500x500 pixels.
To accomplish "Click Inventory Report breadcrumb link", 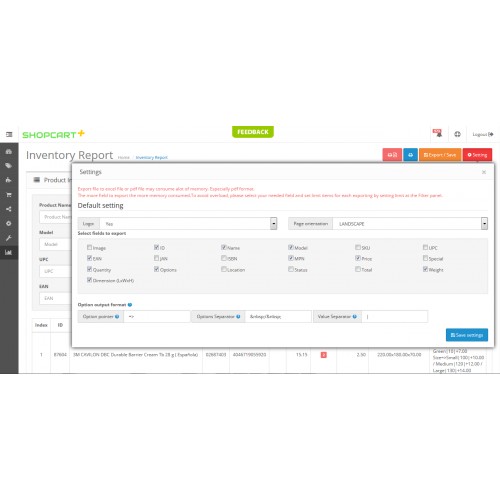I will coord(151,157).
